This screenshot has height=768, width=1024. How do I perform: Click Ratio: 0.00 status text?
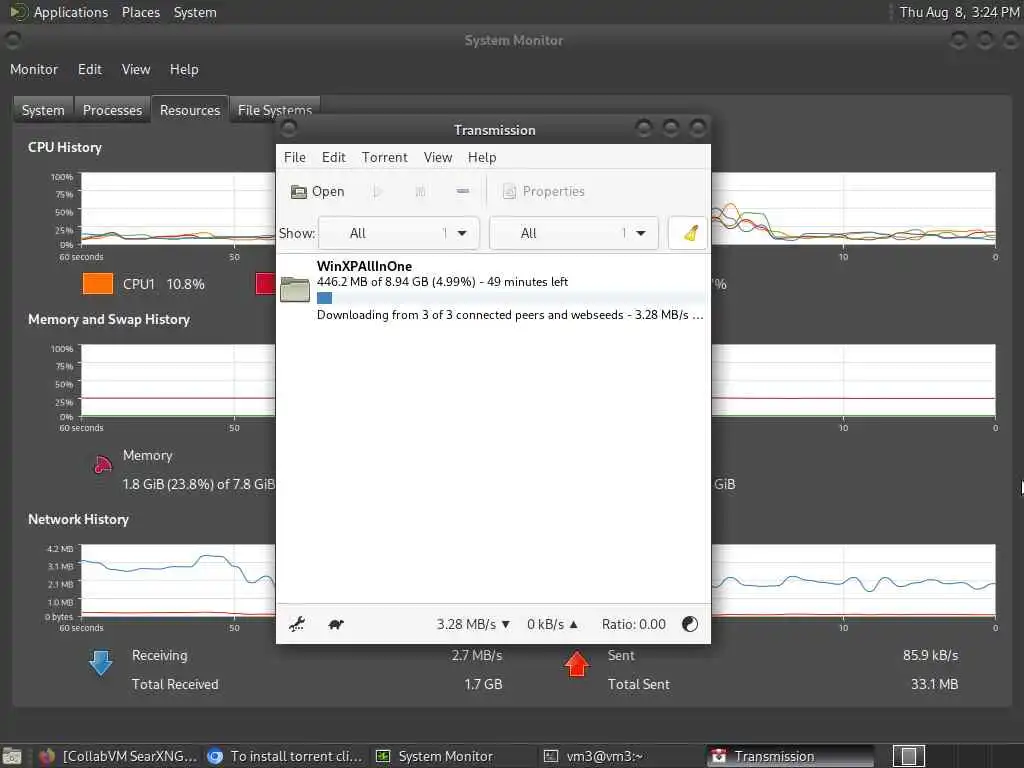coord(633,624)
